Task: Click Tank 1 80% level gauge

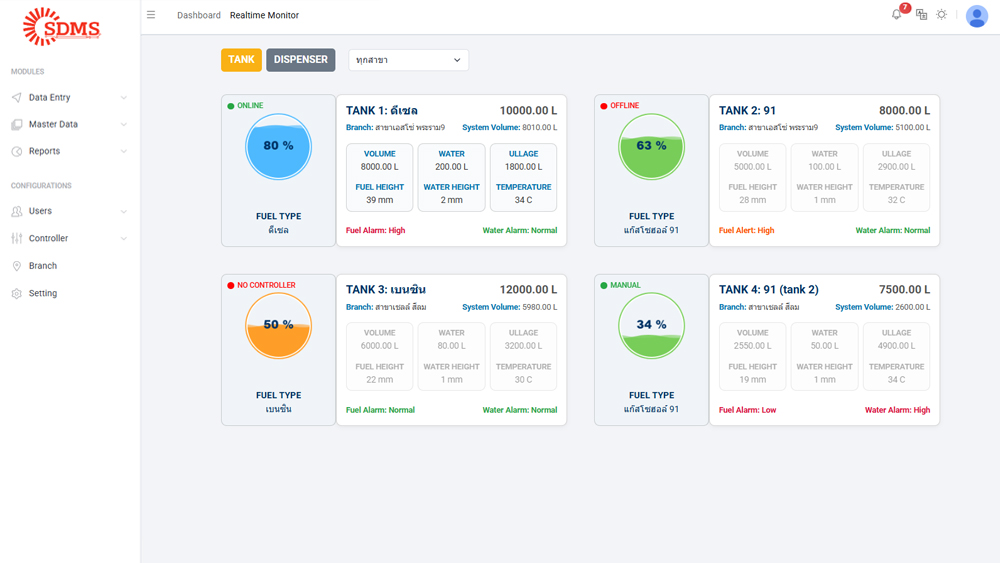Action: 278,146
